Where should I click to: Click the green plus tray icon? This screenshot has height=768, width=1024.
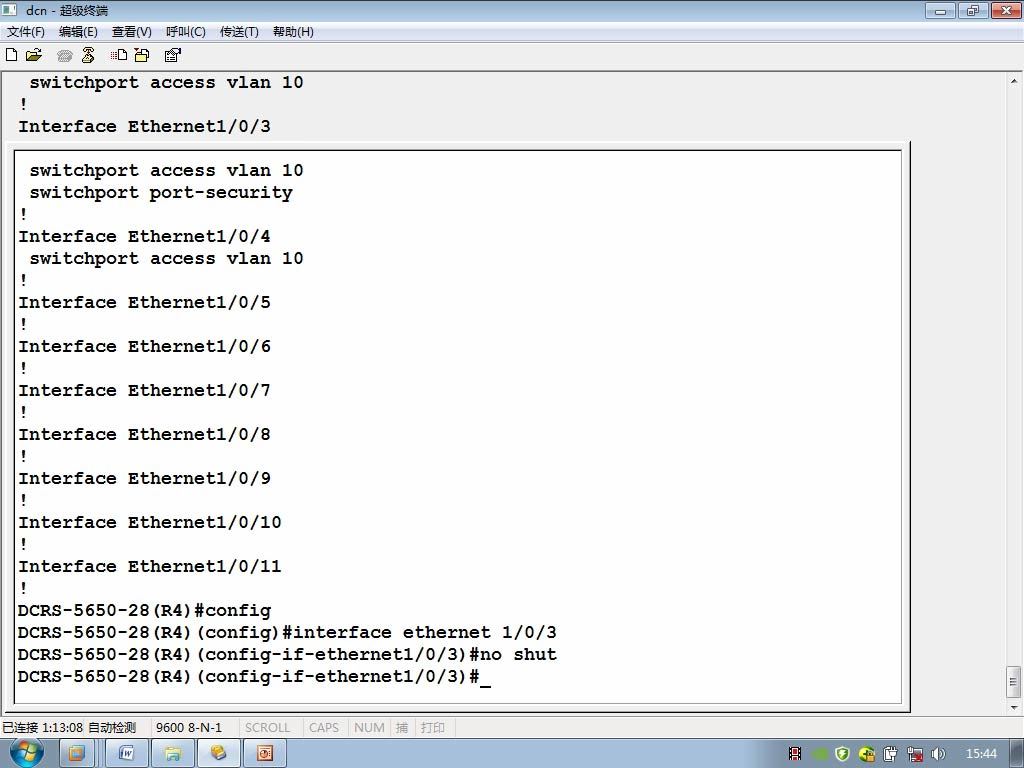pyautogui.click(x=867, y=754)
